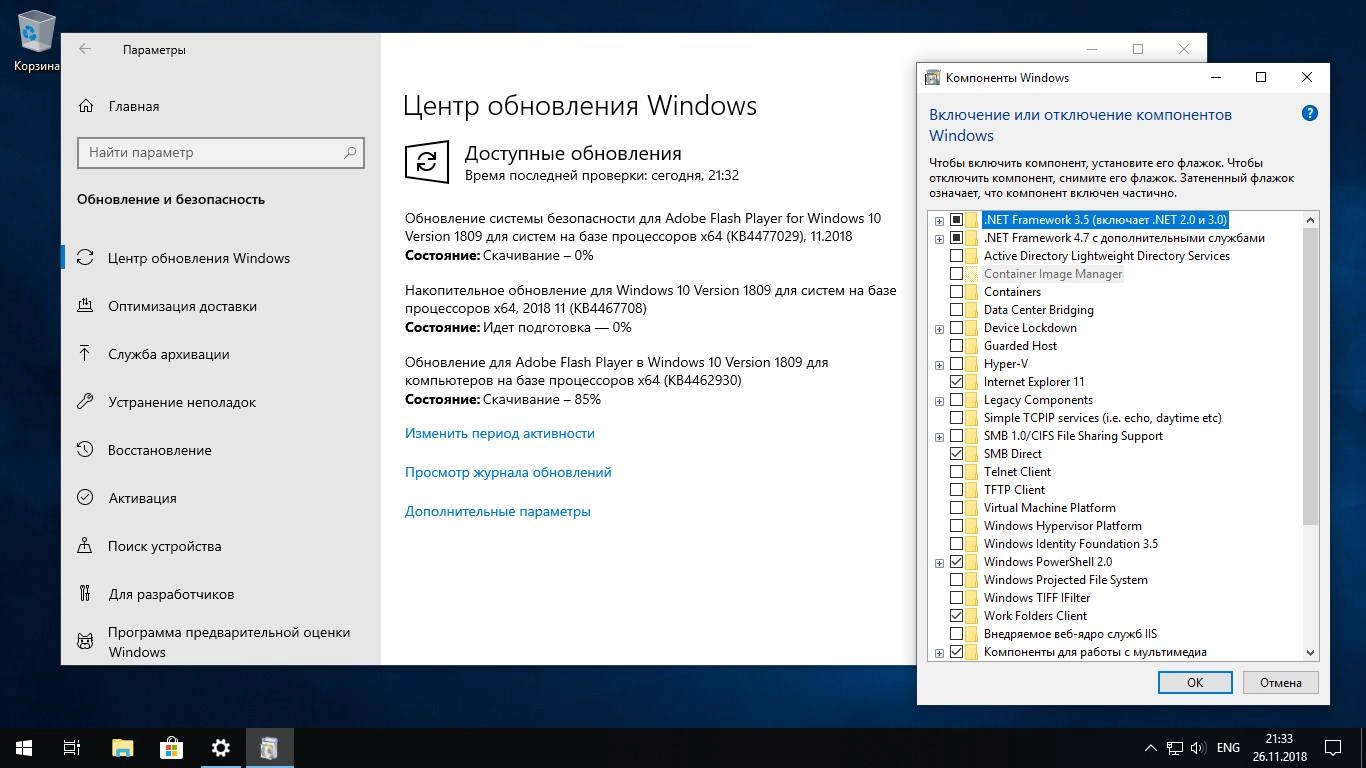Select Оптимизация доставки in the sidebar

[182, 306]
